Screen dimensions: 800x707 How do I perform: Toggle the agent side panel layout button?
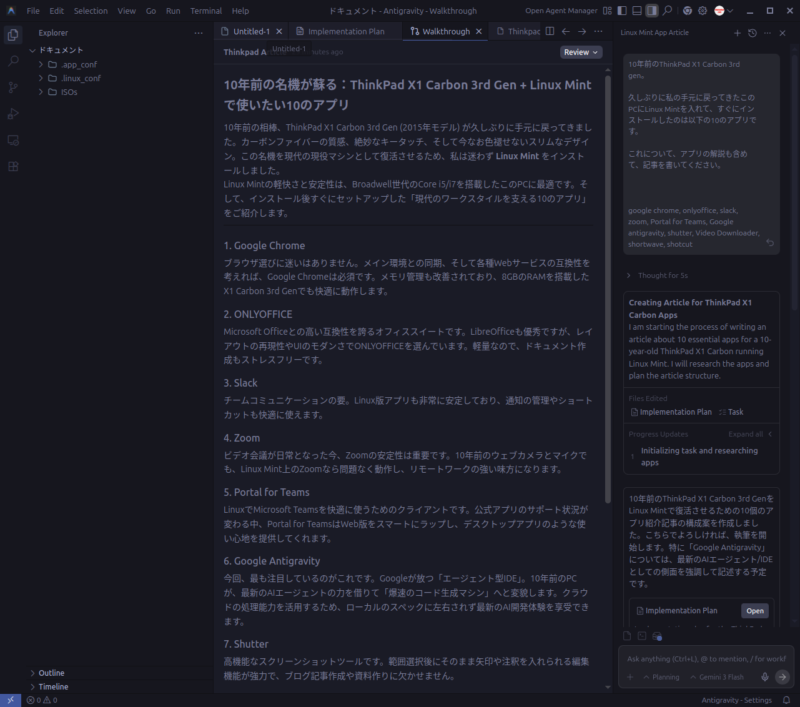point(652,11)
